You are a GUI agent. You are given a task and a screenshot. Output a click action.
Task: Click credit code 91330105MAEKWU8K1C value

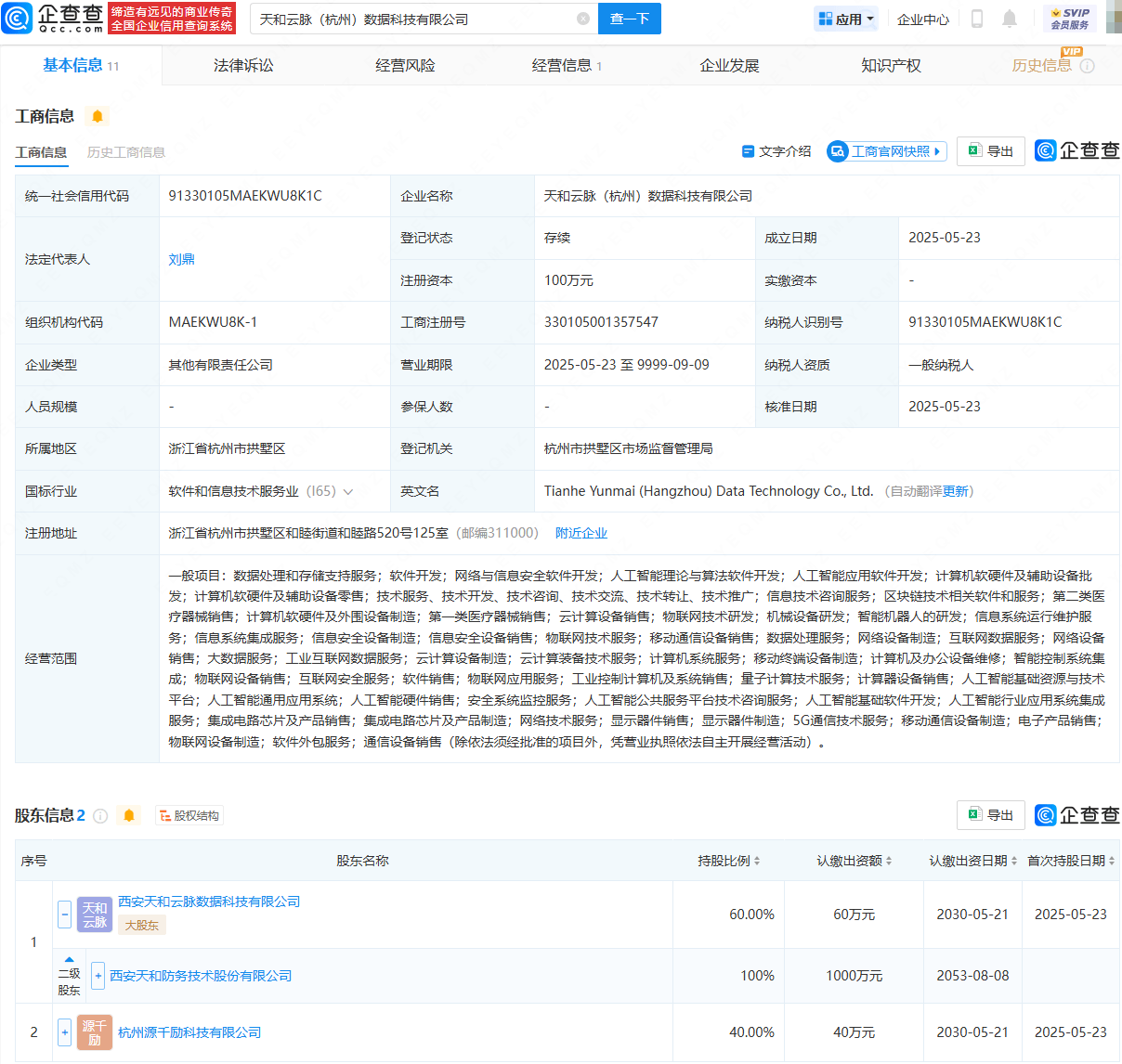[x=245, y=196]
